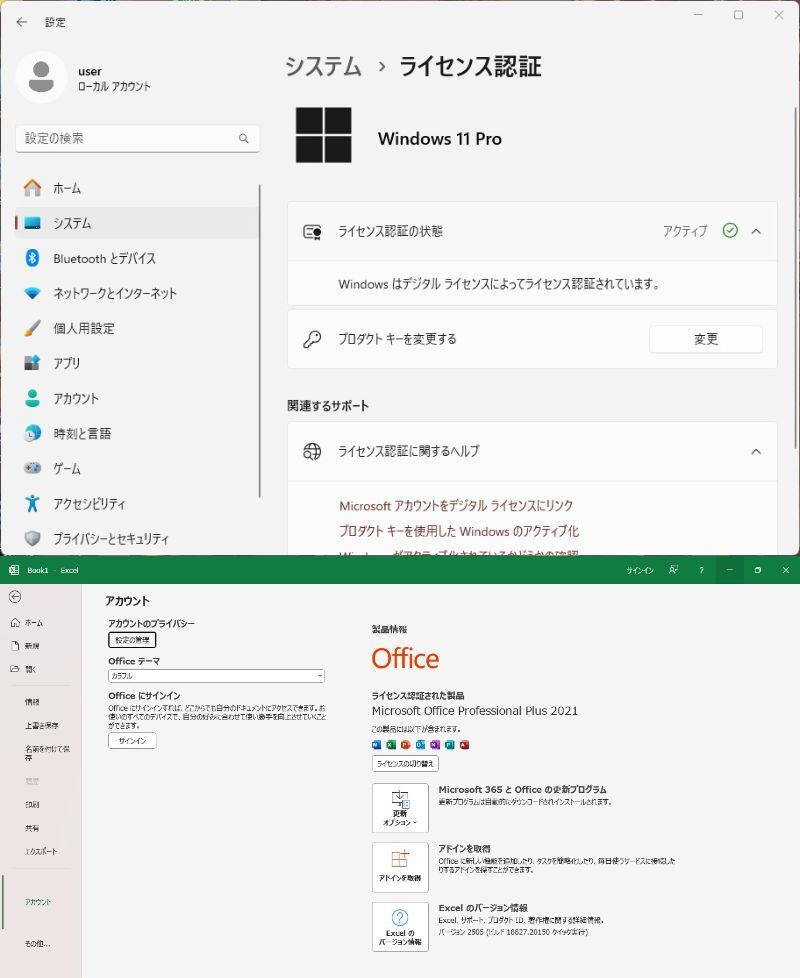Click the Publisher icon under included products
The image size is (800, 978).
tap(450, 745)
